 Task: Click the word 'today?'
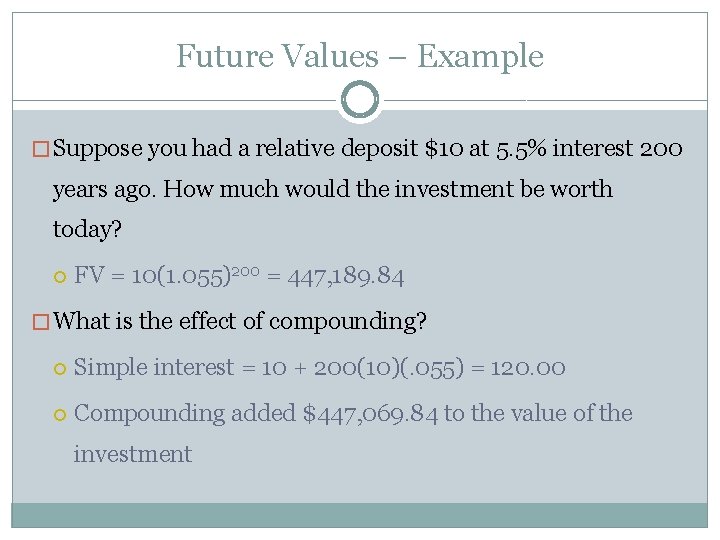click(x=87, y=229)
